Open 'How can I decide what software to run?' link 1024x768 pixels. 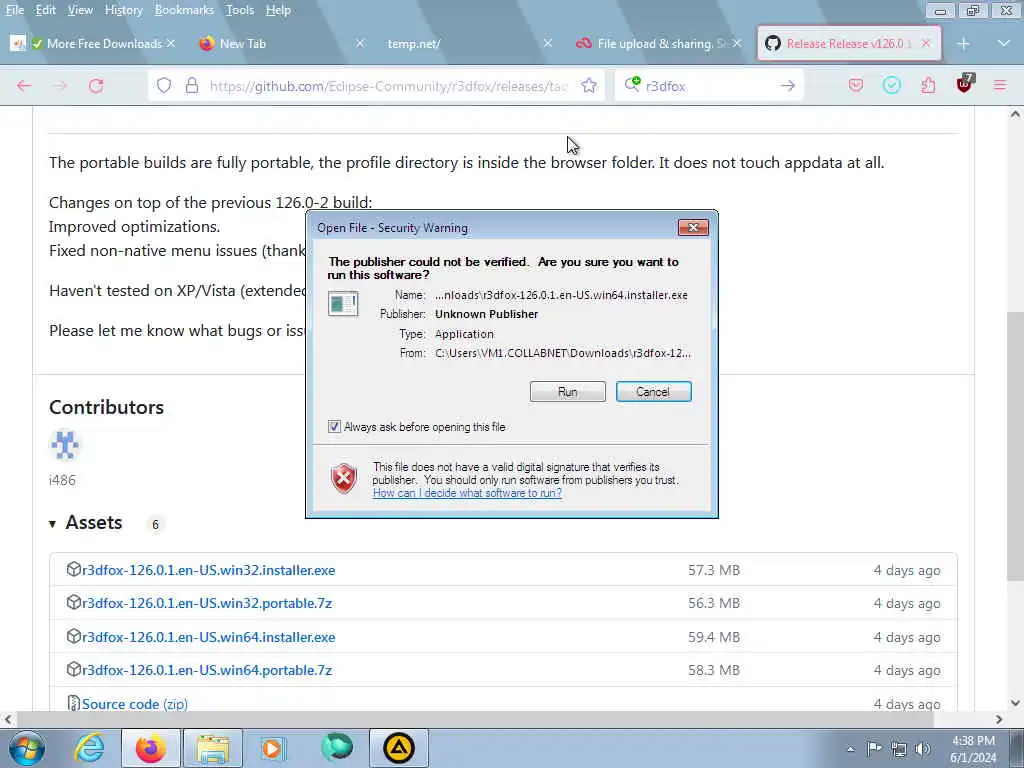click(x=467, y=493)
